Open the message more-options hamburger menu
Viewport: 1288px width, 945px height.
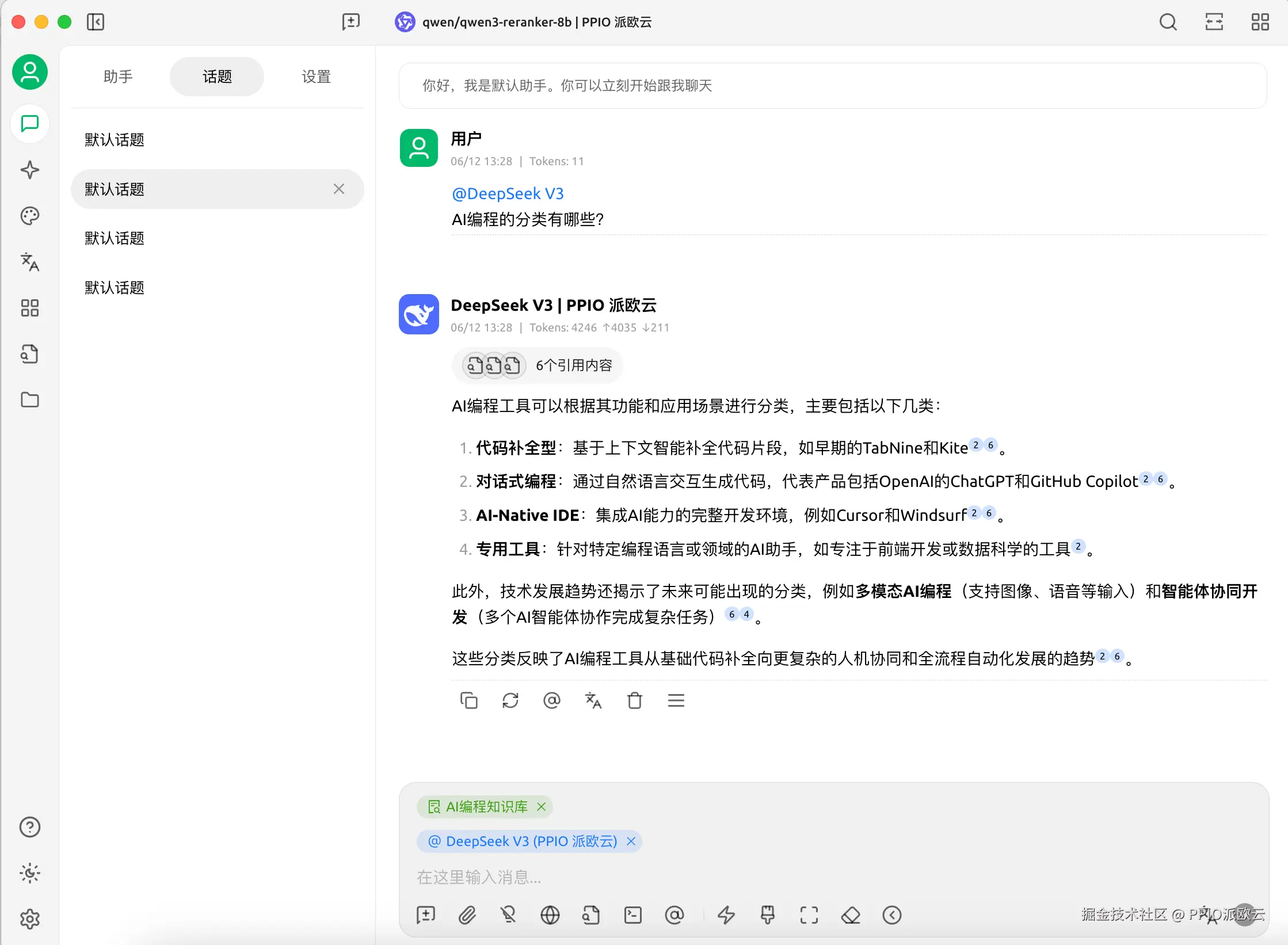[676, 700]
